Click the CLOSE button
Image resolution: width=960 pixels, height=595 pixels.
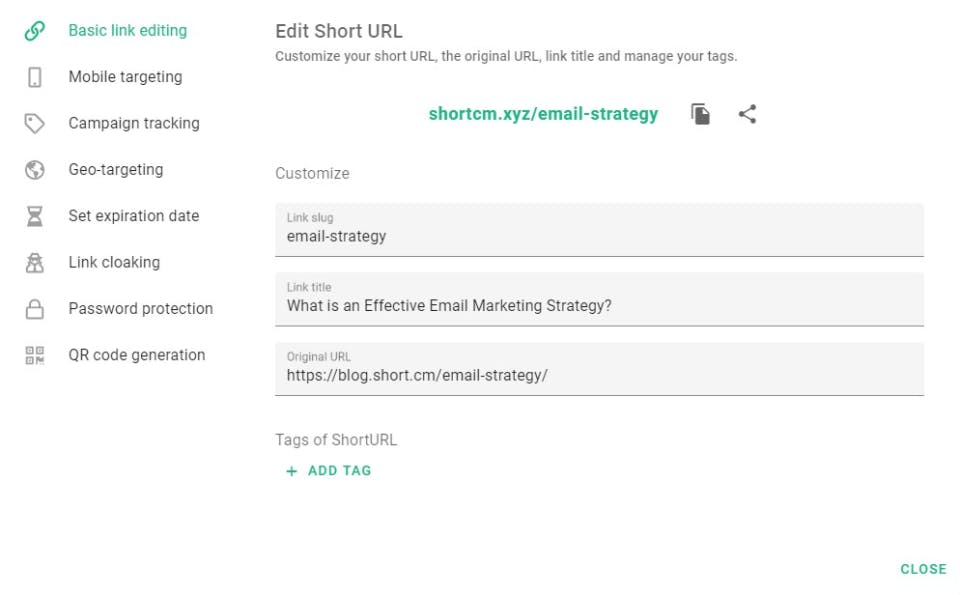[x=922, y=569]
